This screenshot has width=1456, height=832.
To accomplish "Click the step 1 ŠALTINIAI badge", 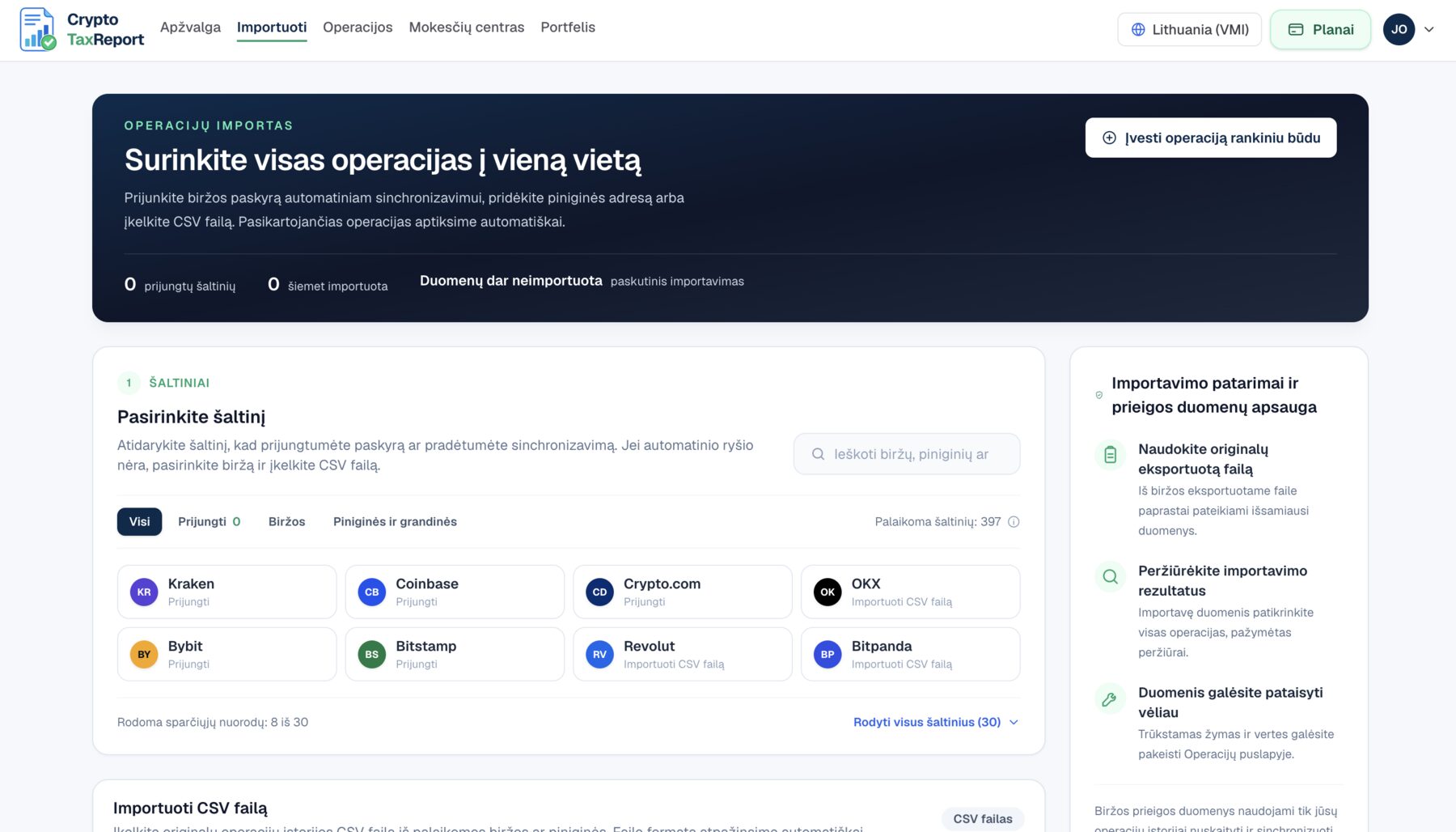I will pos(164,382).
